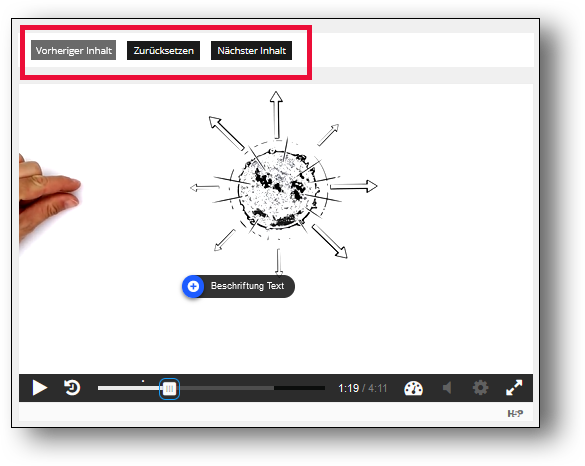Click the Vorheriger Inhalt button
Viewport: 585px width, 466px height.
(x=73, y=50)
